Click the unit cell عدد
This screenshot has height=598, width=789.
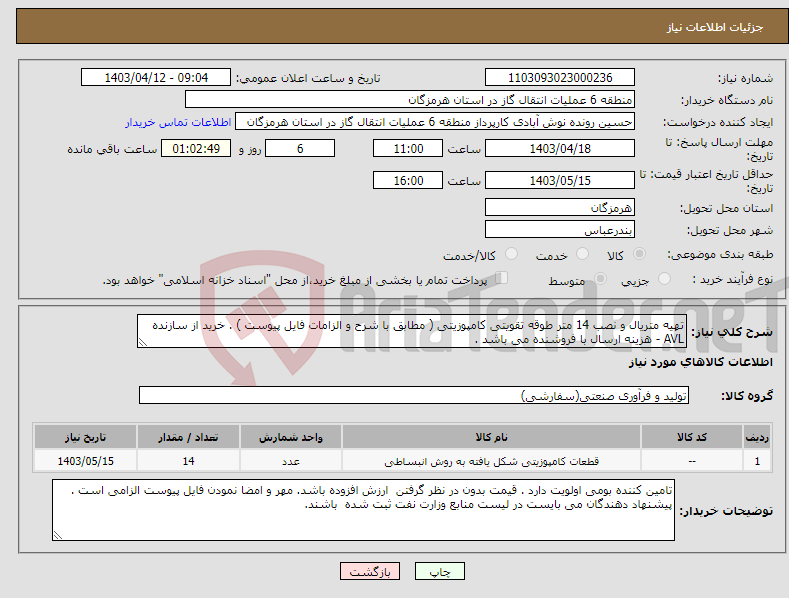pyautogui.click(x=291, y=461)
